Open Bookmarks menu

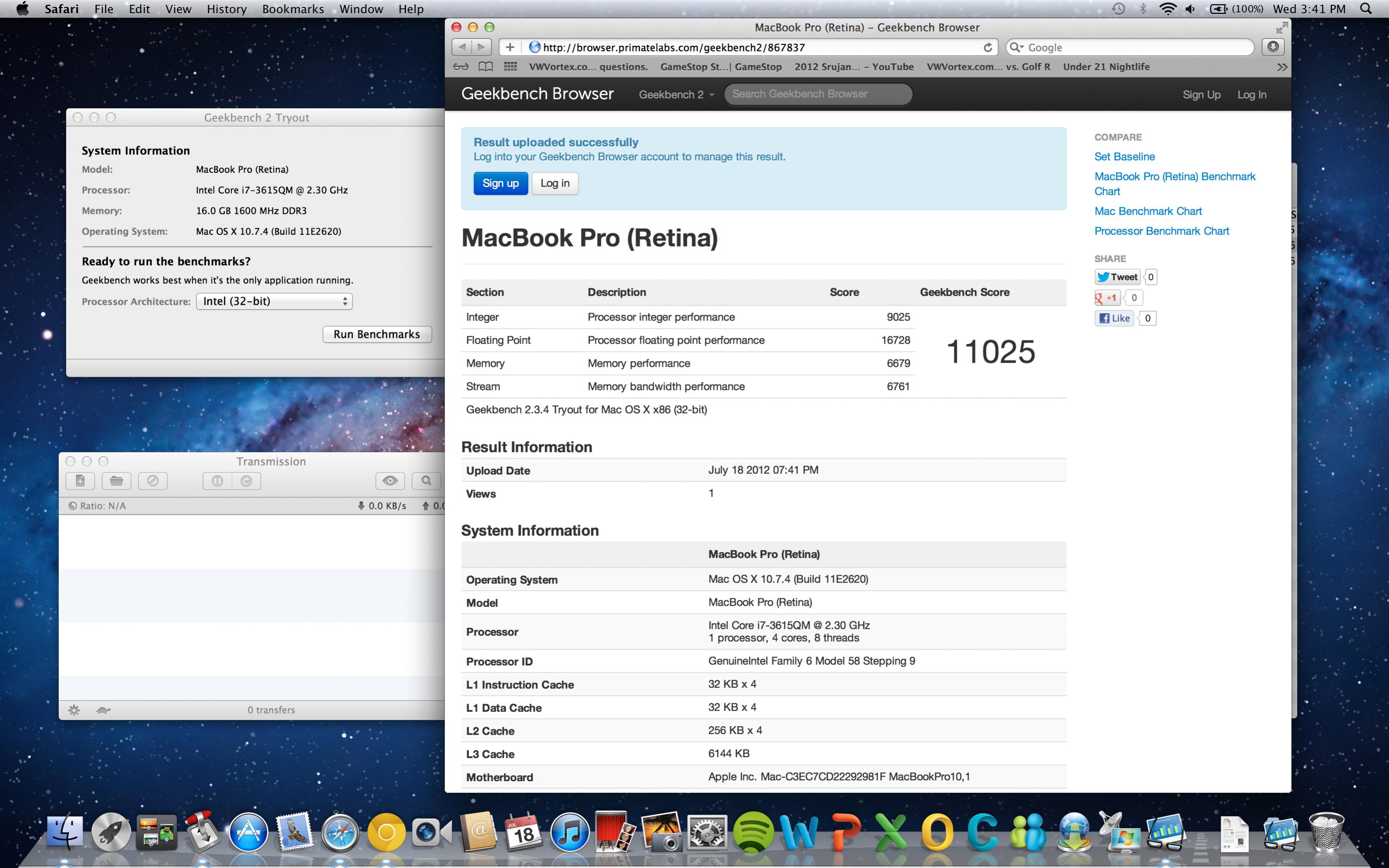pyautogui.click(x=293, y=9)
